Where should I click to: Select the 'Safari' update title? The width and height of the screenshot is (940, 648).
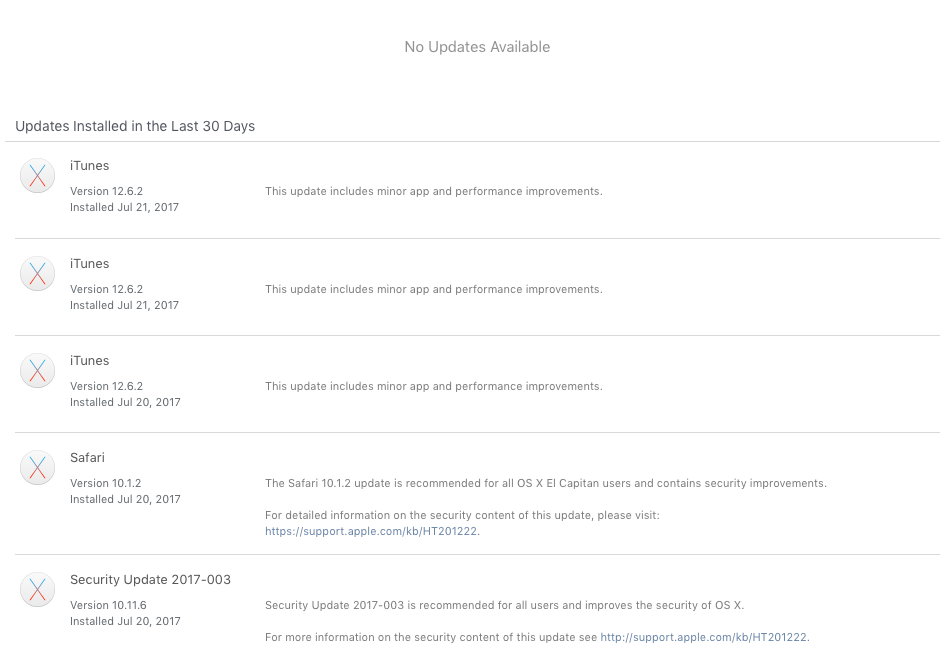87,457
